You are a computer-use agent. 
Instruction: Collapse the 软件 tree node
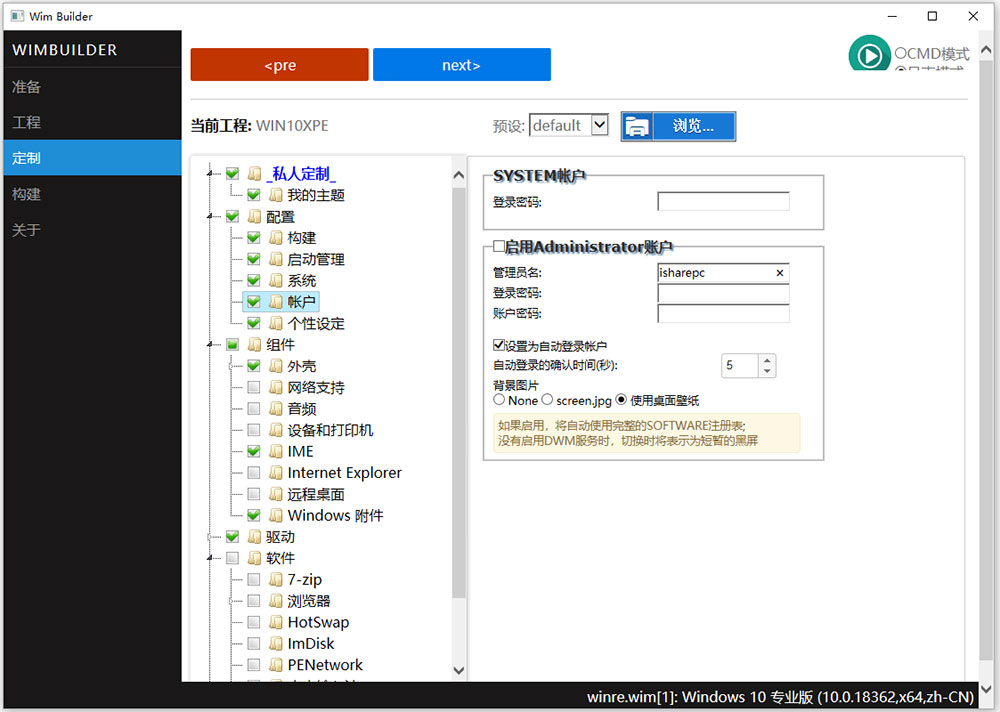210,558
